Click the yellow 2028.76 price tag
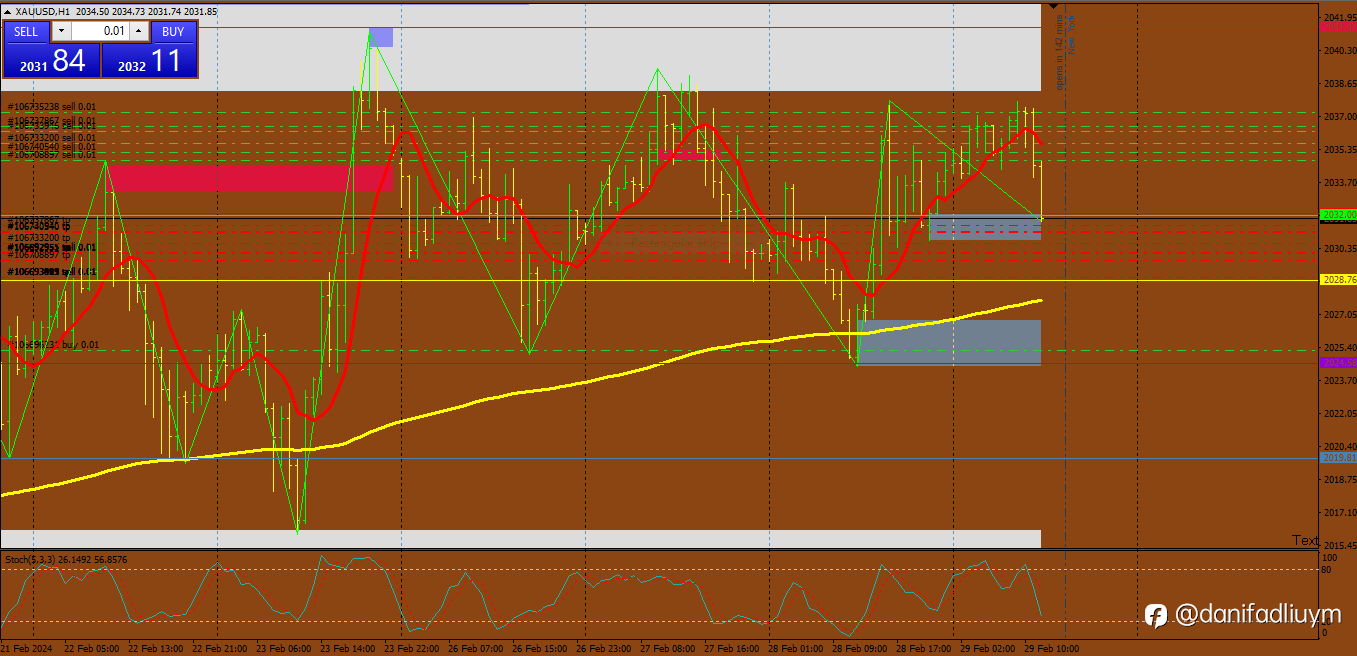The image size is (1357, 656). click(1338, 280)
